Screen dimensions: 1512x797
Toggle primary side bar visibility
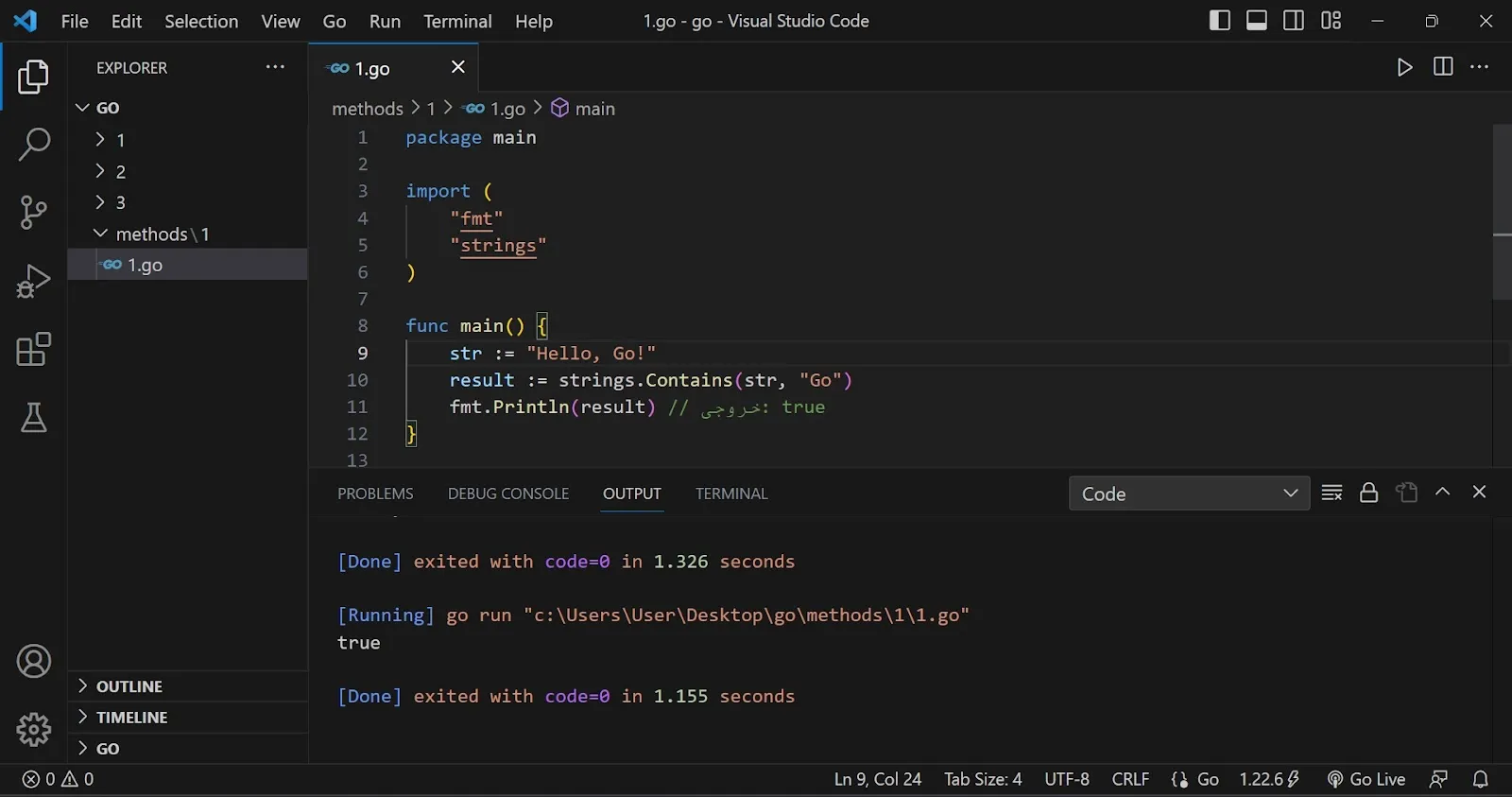click(x=1220, y=20)
